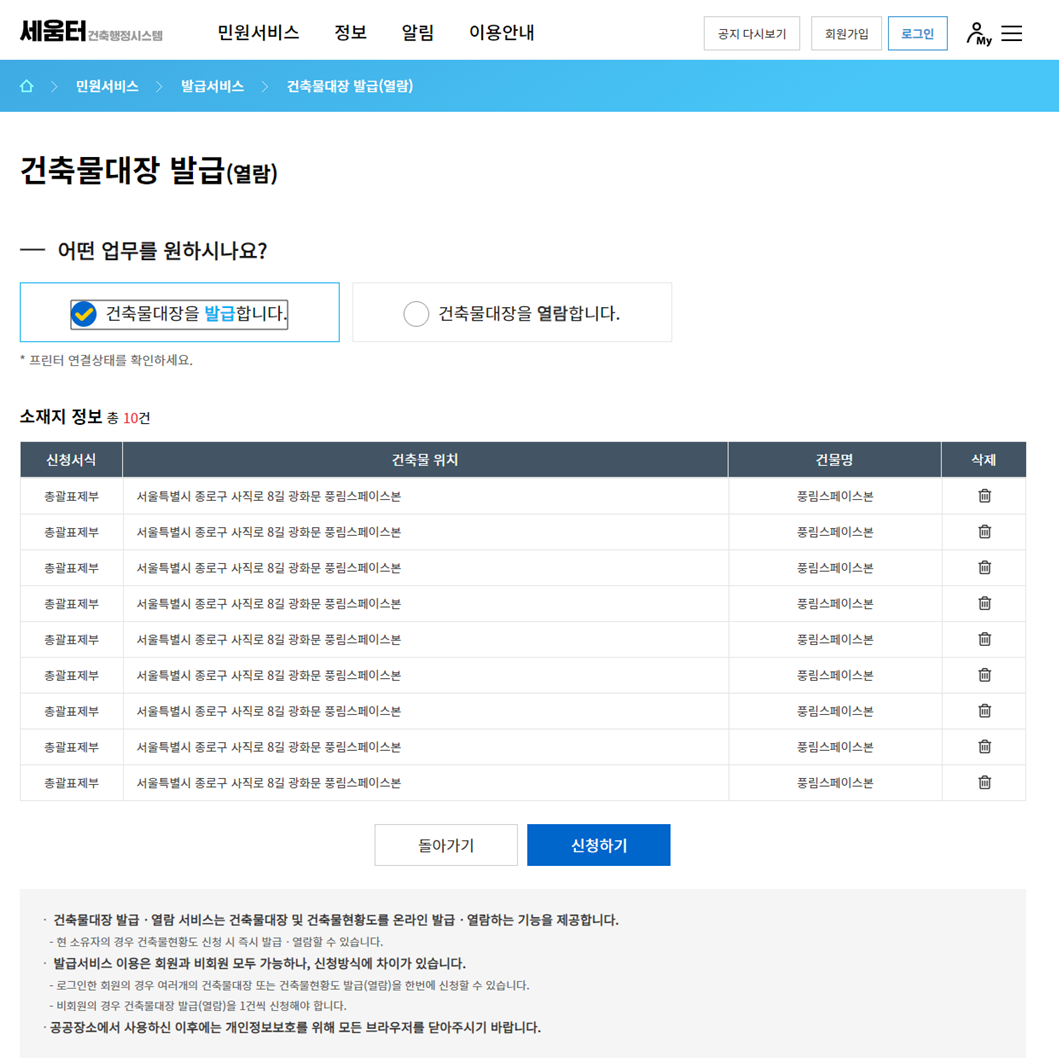The image size is (1059, 1062).
Task: Click the home icon in breadcrumb
Action: [x=26, y=86]
